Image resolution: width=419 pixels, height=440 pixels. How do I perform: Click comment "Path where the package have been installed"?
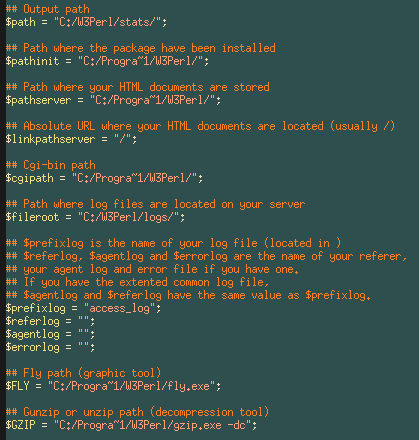[141, 48]
